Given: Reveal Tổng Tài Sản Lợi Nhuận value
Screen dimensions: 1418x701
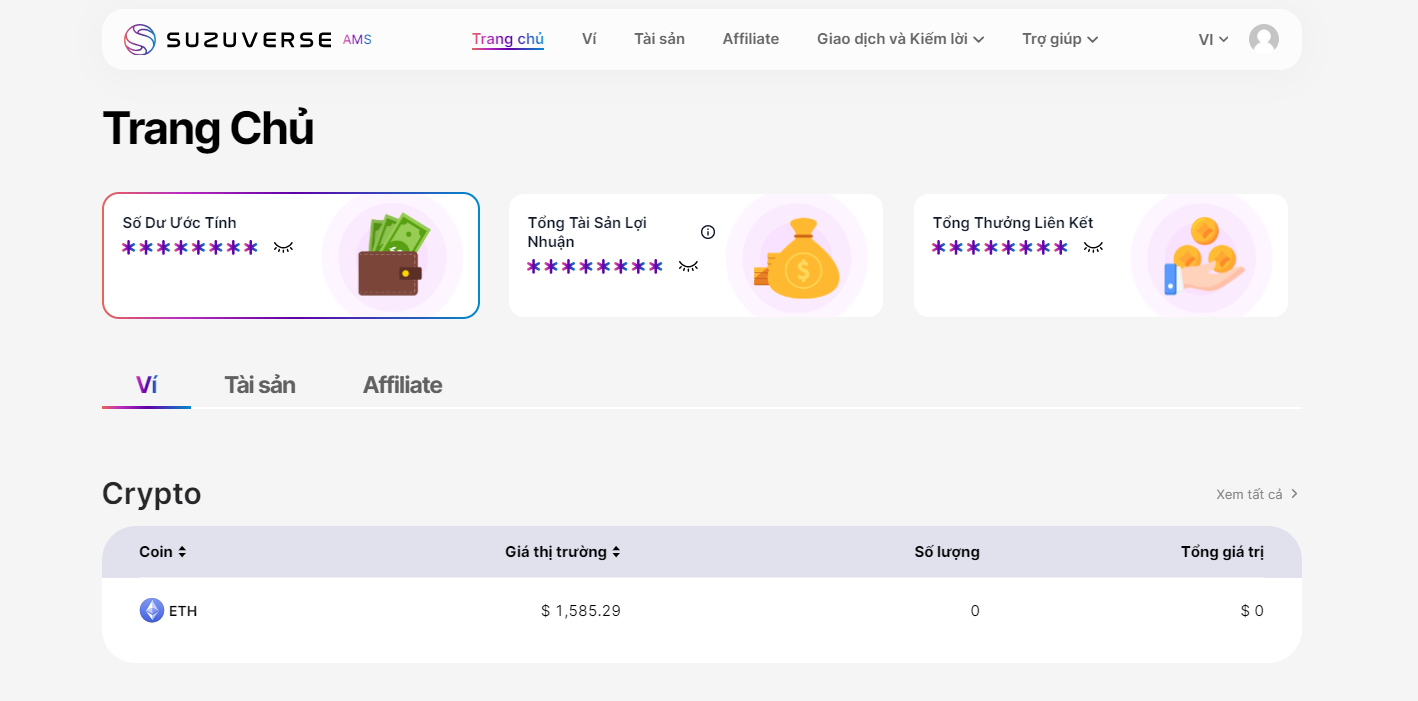Looking at the screenshot, I should [688, 266].
